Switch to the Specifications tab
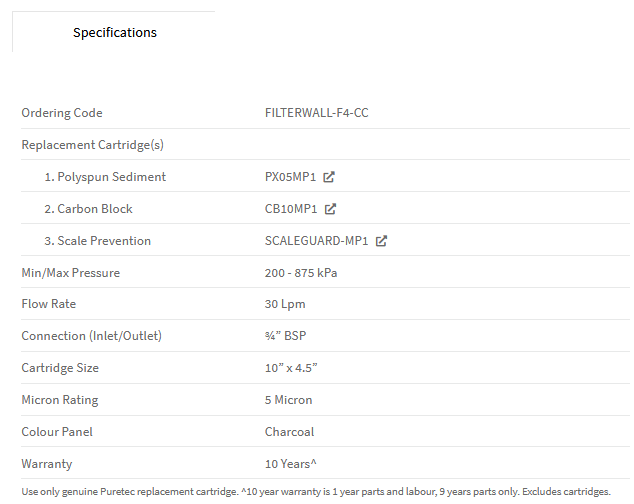The image size is (634, 504). pos(114,32)
